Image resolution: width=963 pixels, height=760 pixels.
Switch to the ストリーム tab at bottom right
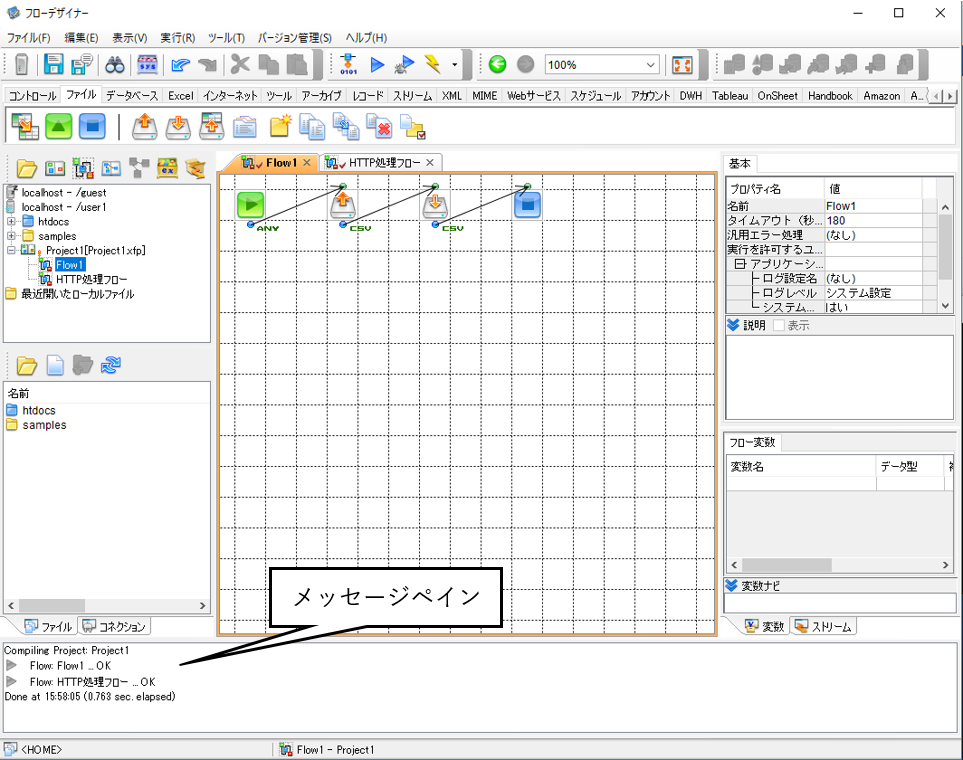click(x=823, y=626)
